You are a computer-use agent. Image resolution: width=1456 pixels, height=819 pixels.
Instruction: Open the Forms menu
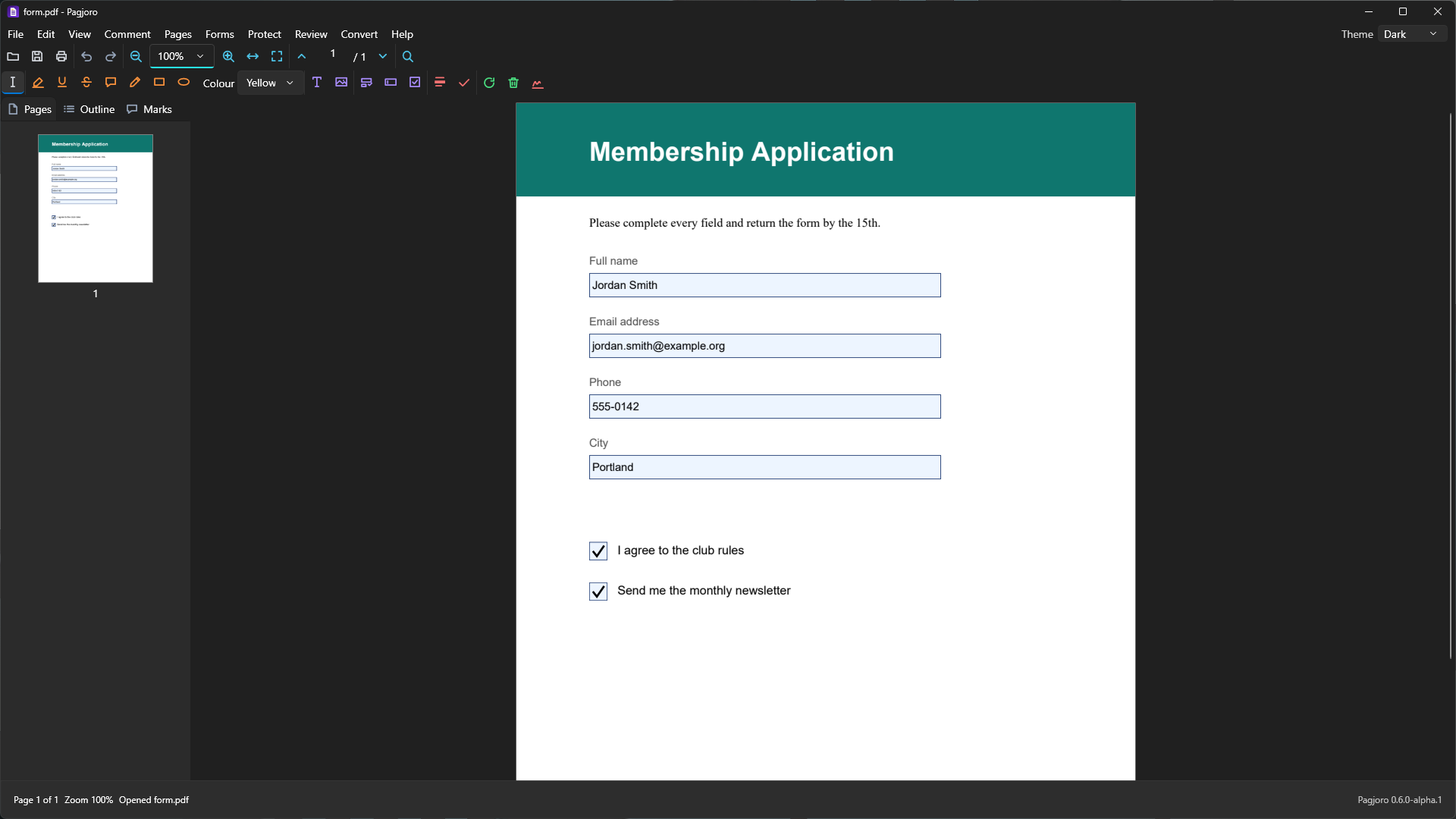click(x=220, y=34)
